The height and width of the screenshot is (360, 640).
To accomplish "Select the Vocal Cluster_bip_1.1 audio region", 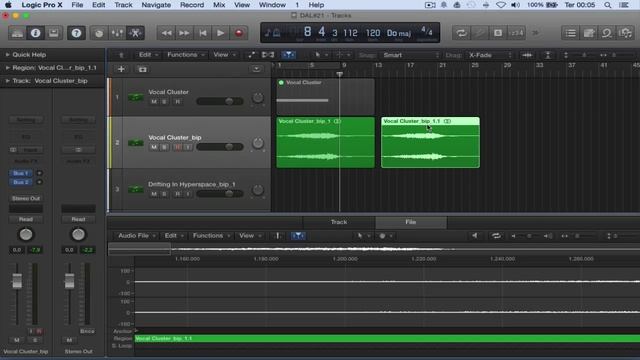I will click(x=430, y=142).
